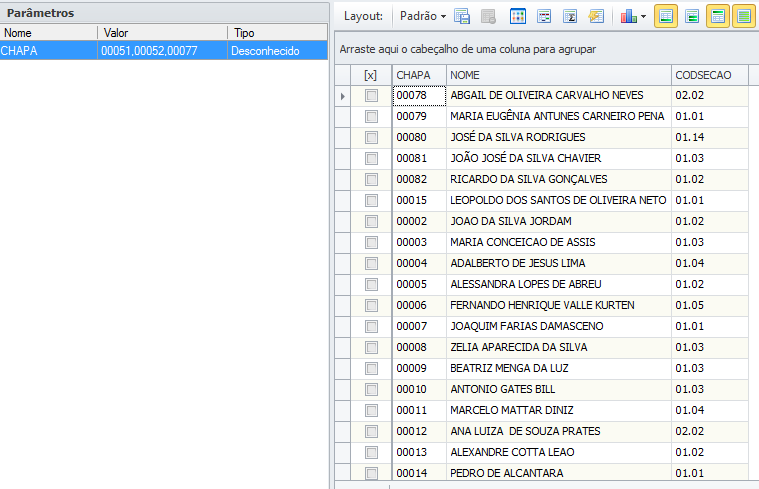Select the chapa cell 00014
Image resolution: width=759 pixels, height=489 pixels.
point(419,473)
